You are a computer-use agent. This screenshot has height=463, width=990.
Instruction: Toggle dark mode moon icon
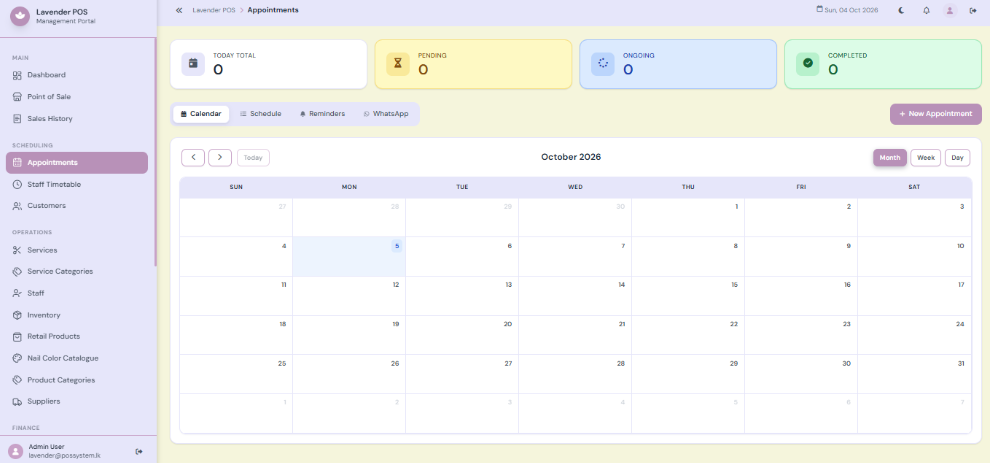(x=902, y=10)
